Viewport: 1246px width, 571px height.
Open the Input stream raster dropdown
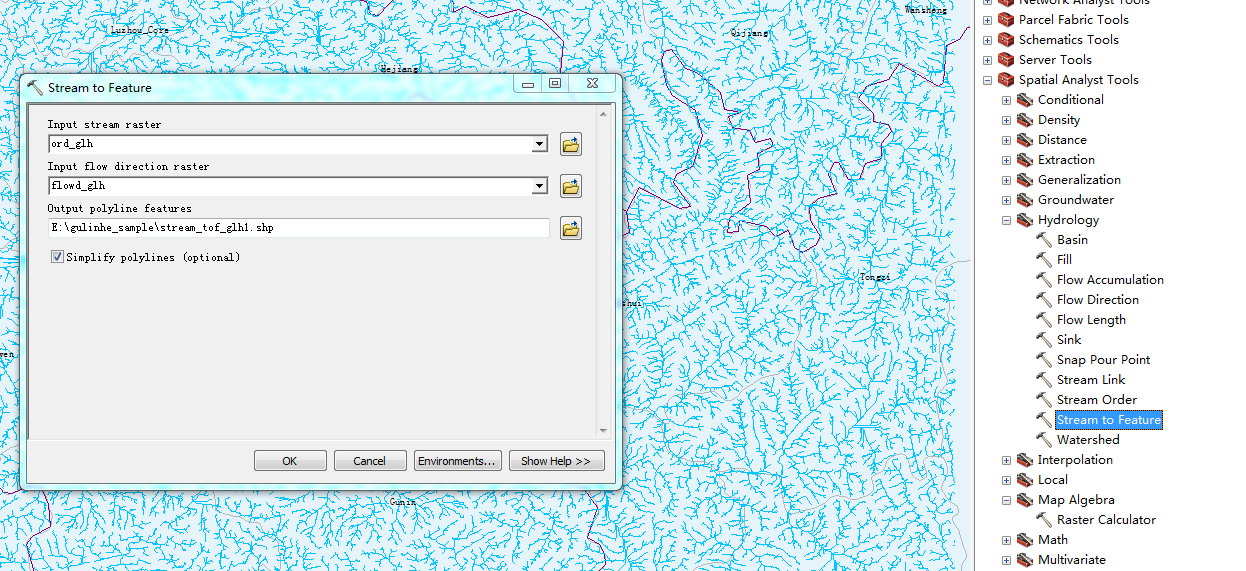tap(540, 144)
